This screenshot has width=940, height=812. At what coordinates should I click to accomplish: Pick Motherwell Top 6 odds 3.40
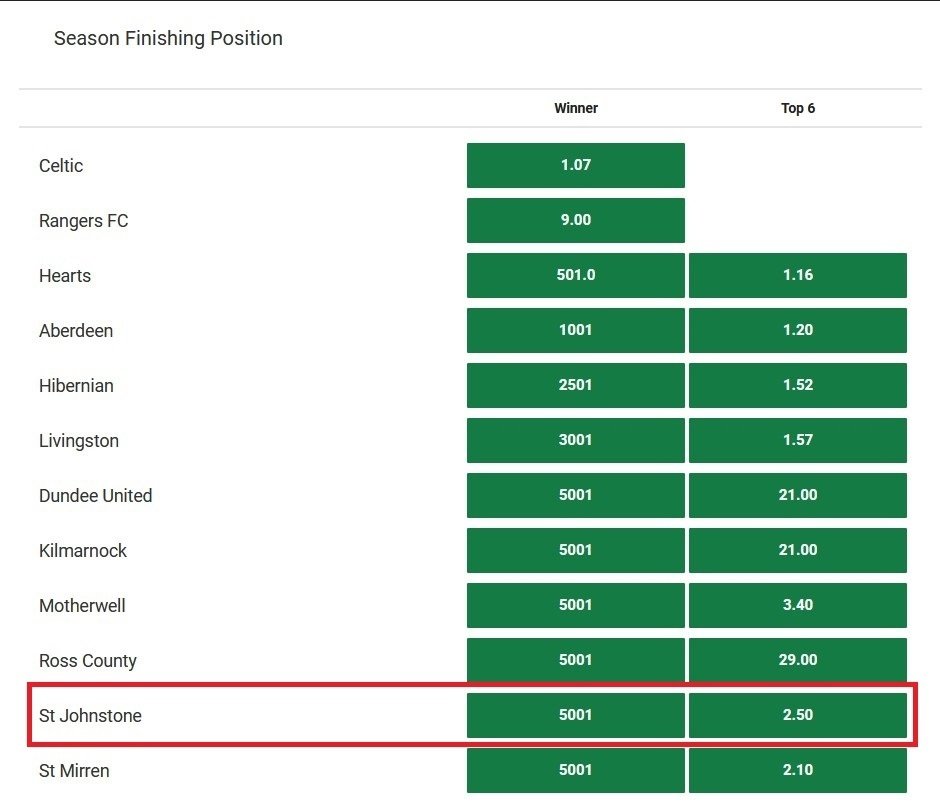tap(797, 605)
